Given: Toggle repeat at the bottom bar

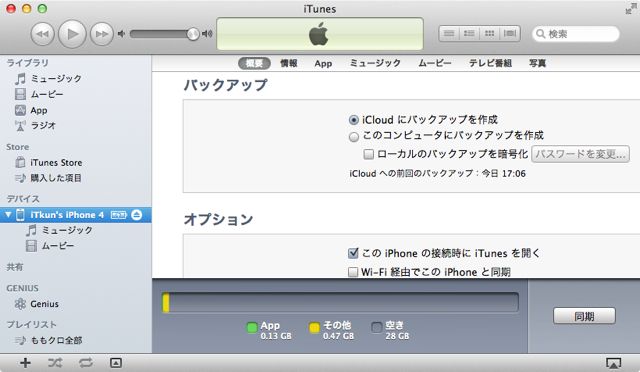Looking at the screenshot, I should tap(86, 363).
